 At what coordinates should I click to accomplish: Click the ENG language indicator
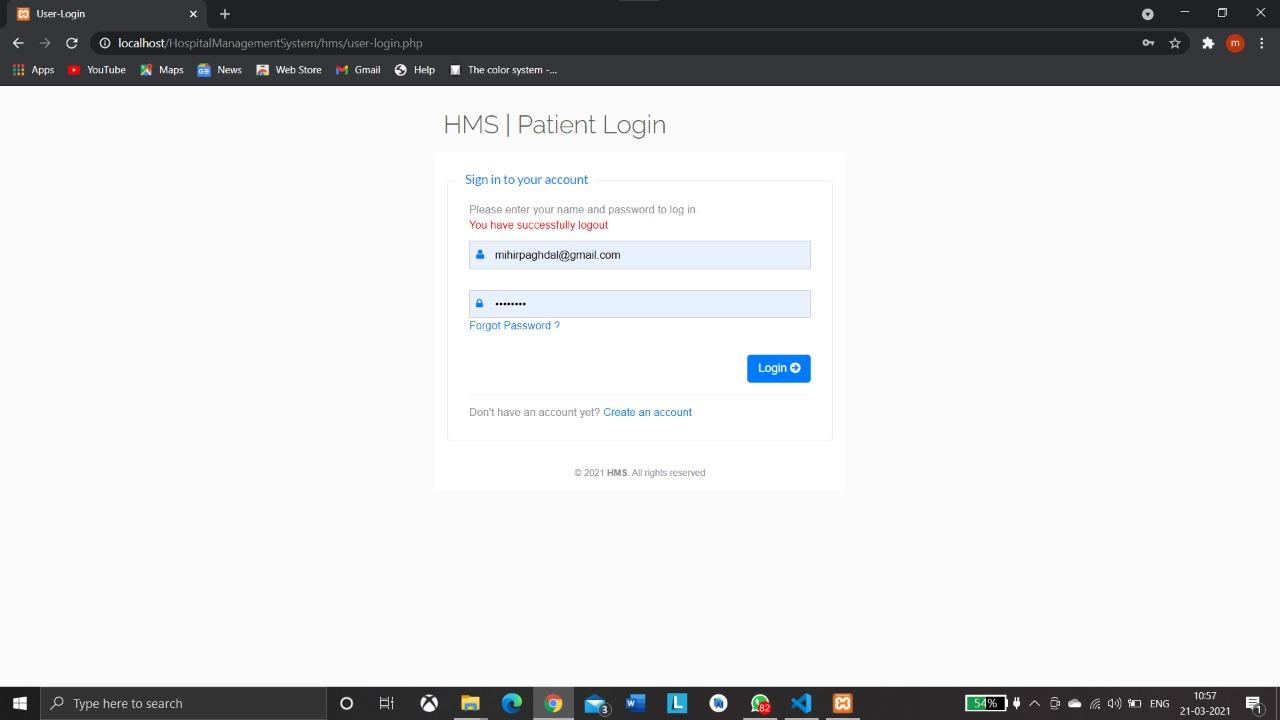[1160, 703]
